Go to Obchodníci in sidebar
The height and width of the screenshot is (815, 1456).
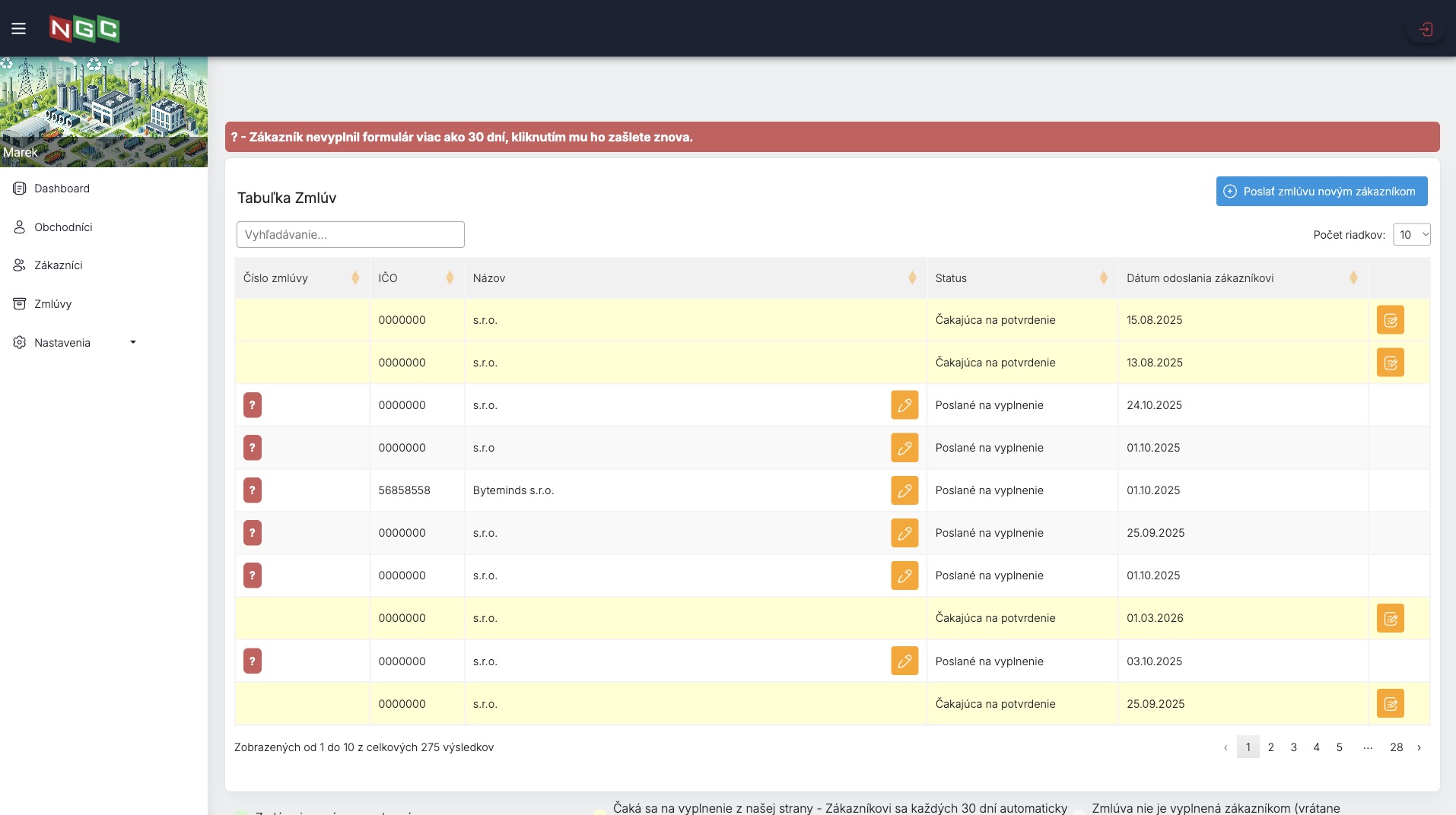coord(63,227)
